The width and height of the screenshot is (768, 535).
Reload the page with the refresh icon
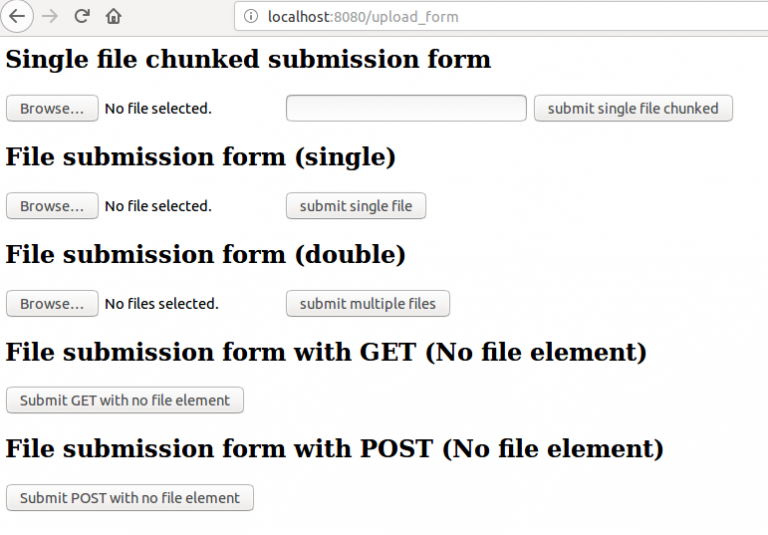82,16
